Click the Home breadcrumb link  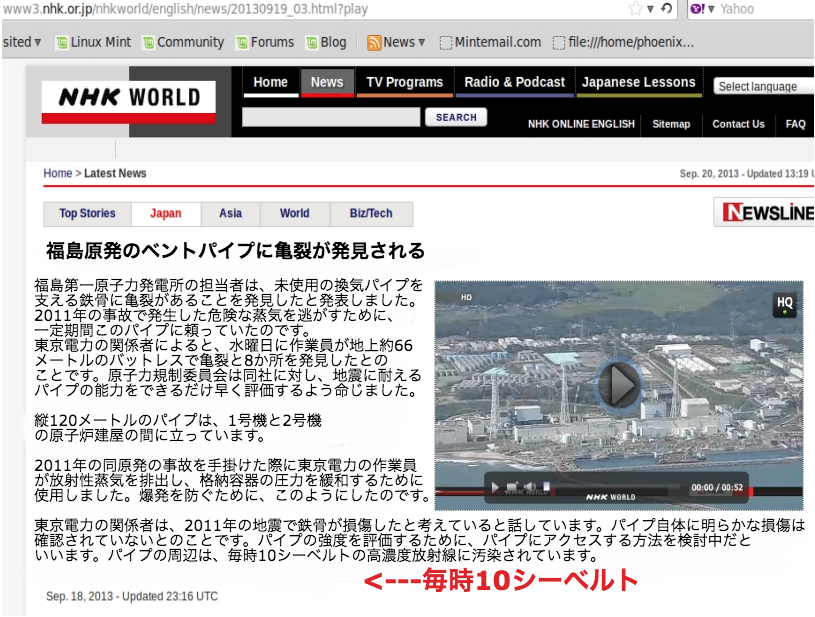pyautogui.click(x=58, y=173)
